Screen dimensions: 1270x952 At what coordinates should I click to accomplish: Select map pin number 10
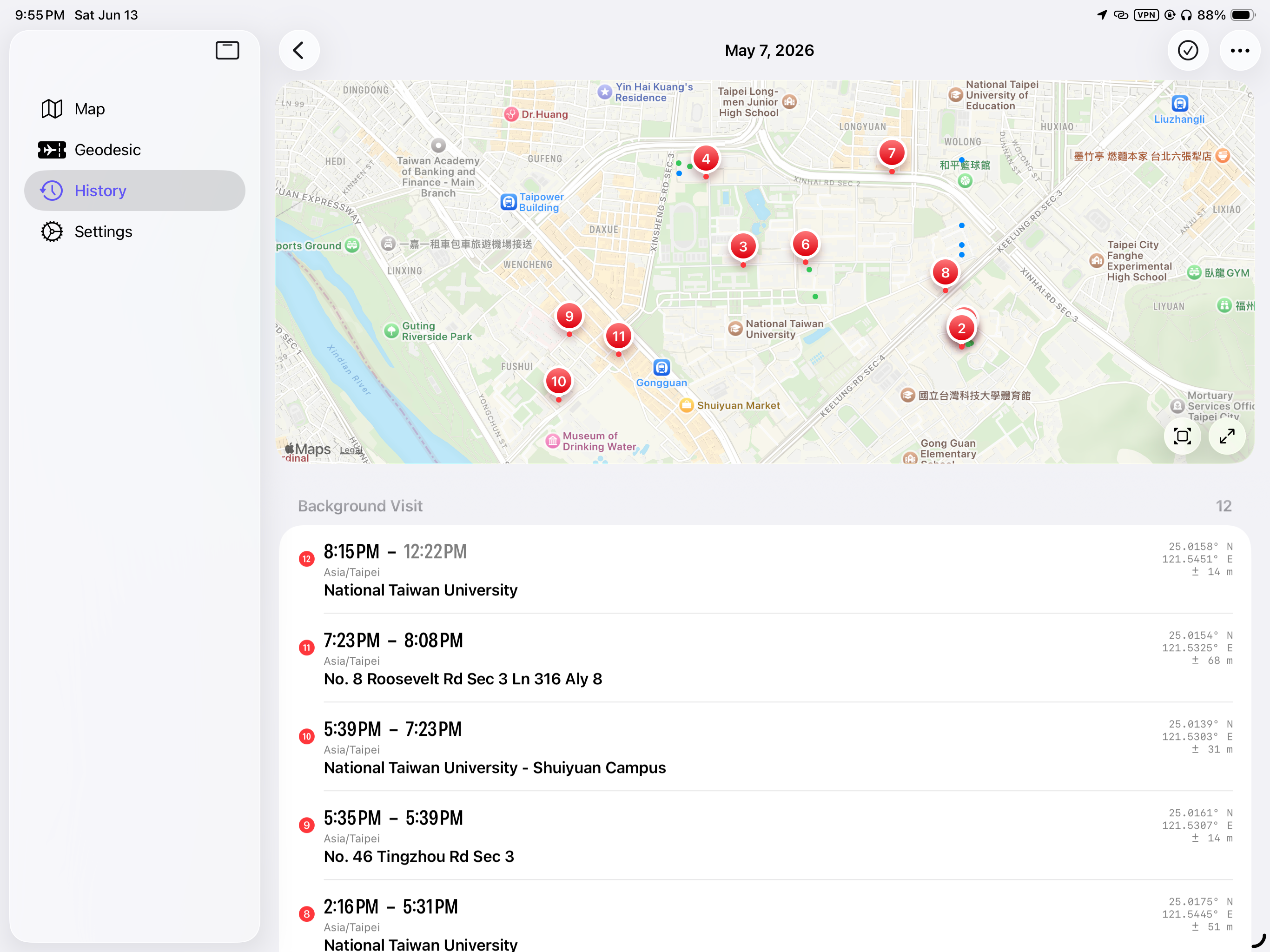558,382
